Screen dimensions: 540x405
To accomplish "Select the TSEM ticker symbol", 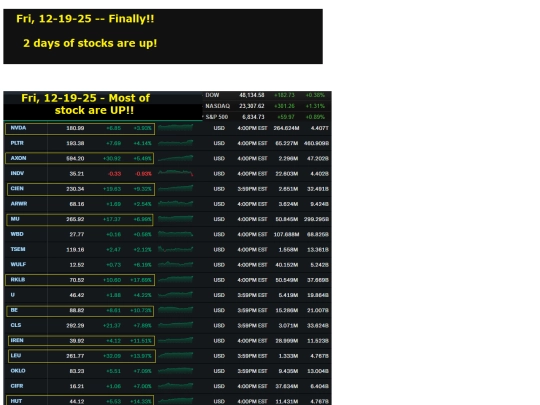I will 18,249.
